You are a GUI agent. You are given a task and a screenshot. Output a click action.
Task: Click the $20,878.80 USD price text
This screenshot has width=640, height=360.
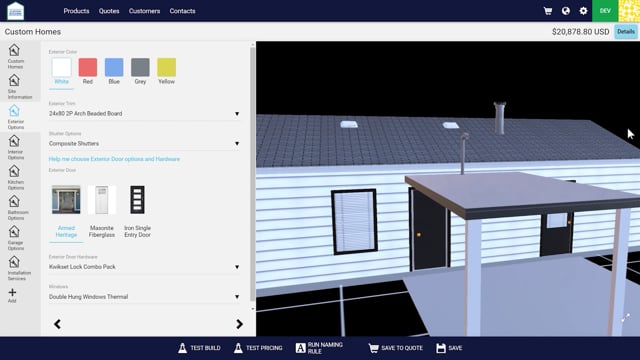click(x=580, y=32)
